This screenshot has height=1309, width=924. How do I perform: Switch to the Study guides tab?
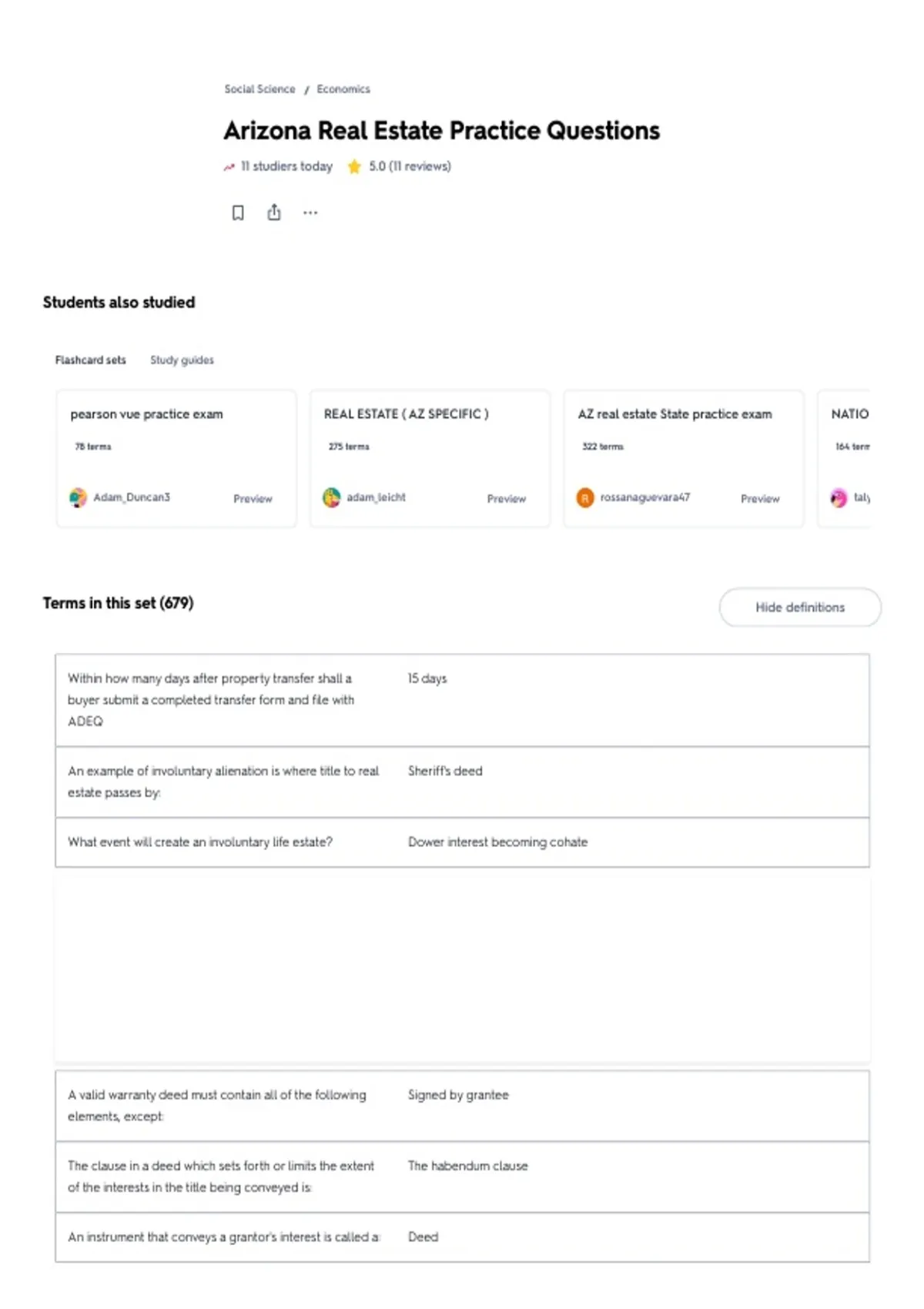point(182,360)
